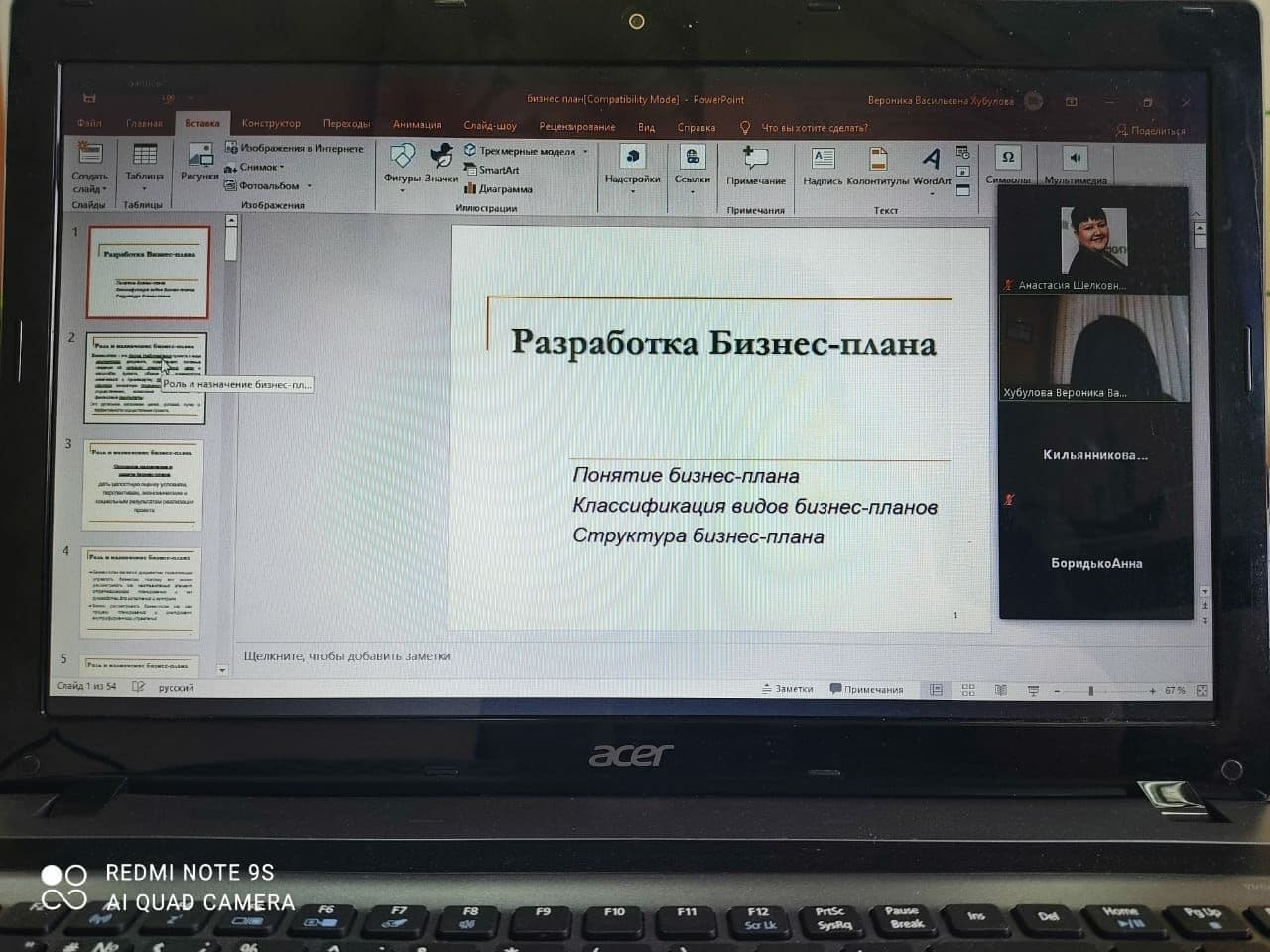This screenshot has height=952, width=1270.
Task: Open the Table (Таблица) insert icon
Action: pyautogui.click(x=145, y=154)
